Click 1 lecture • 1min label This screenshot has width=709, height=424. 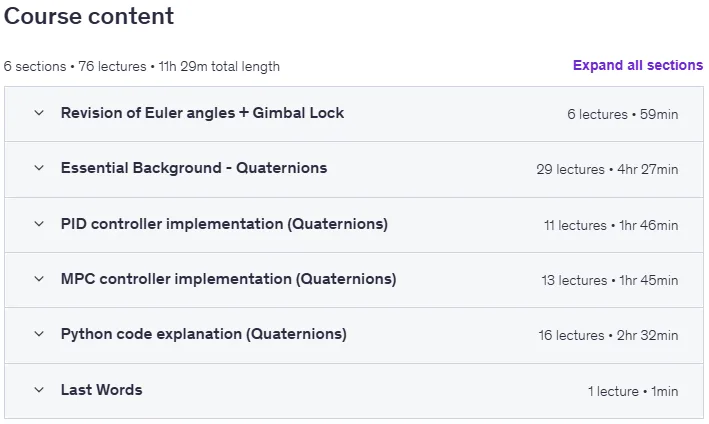point(633,391)
